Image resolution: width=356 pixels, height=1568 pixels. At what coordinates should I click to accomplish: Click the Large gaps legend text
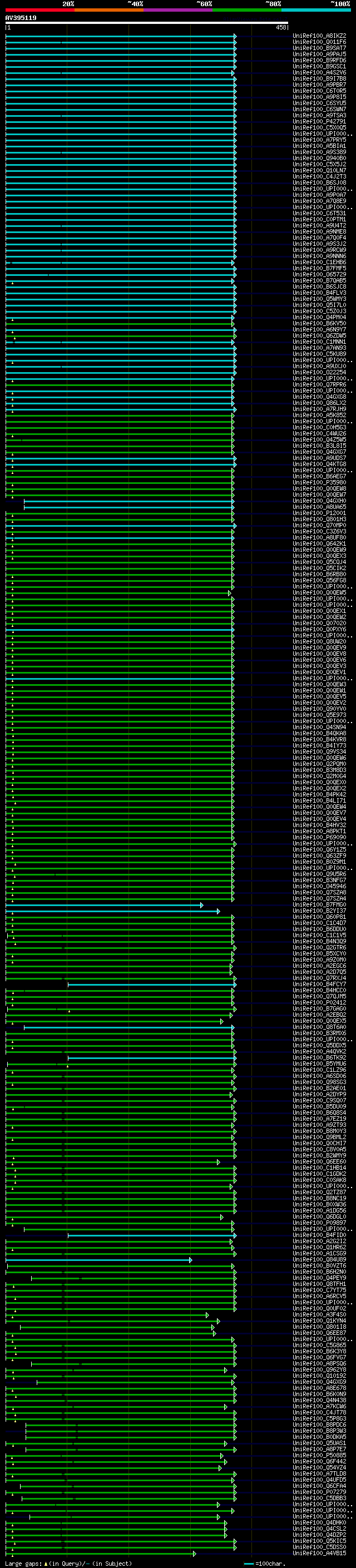click(x=68, y=1563)
